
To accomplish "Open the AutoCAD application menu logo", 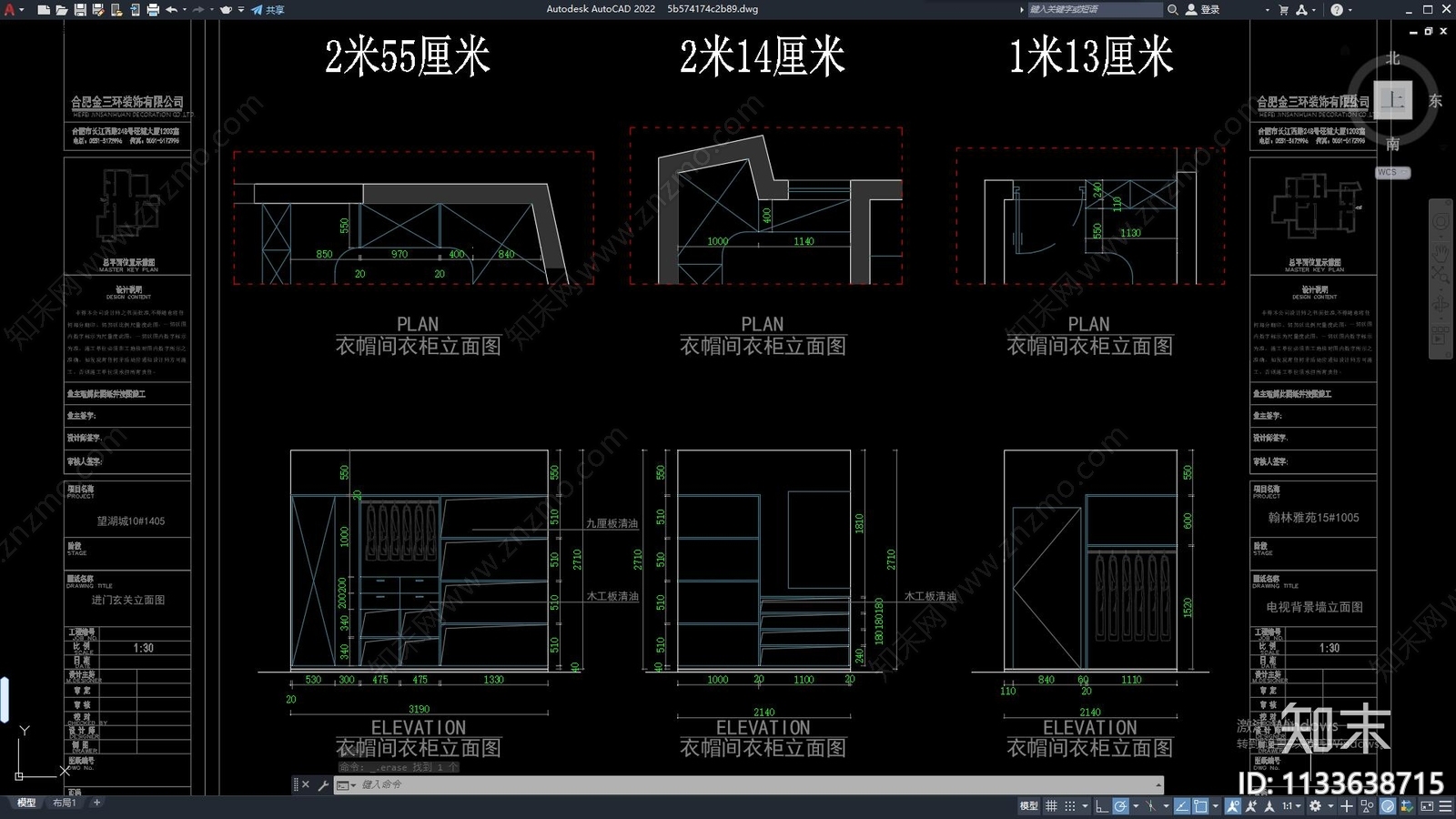I will (10, 9).
